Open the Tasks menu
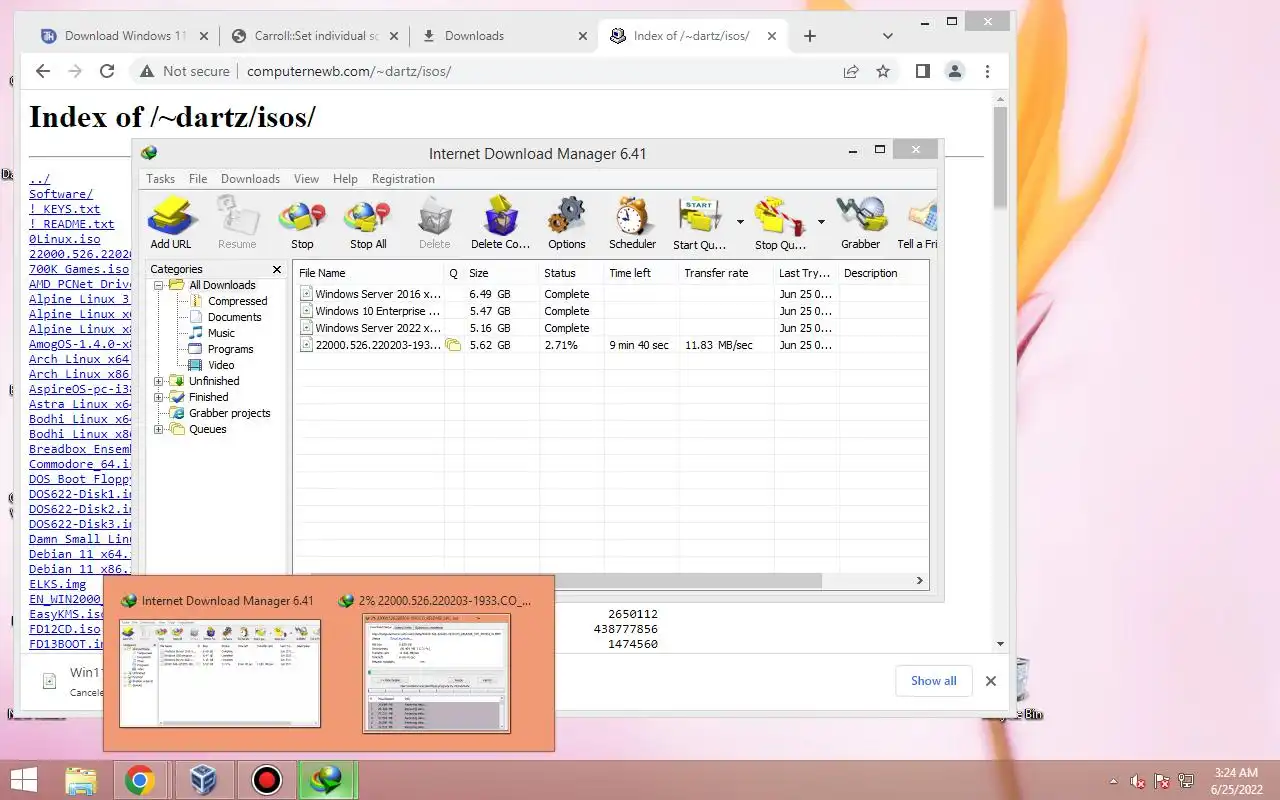This screenshot has height=800, width=1280. point(160,179)
